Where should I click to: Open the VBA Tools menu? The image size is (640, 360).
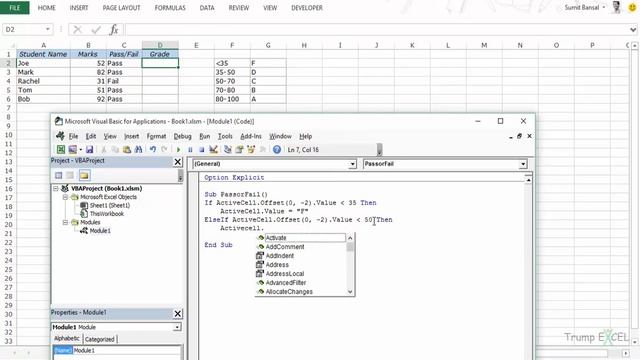[225, 136]
